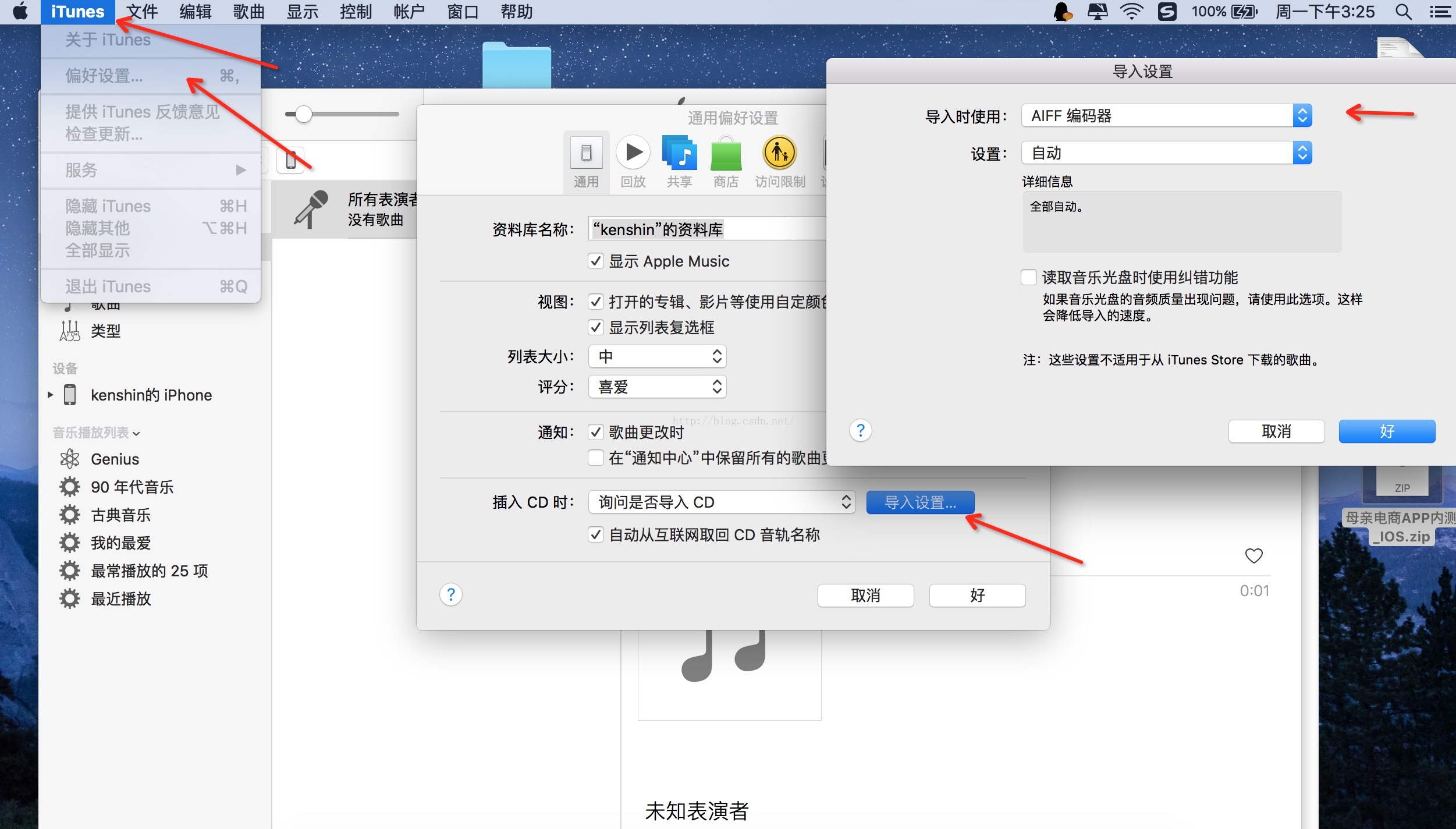
Task: Open the 导入时使用 encoder dropdown
Action: pyautogui.click(x=1166, y=116)
